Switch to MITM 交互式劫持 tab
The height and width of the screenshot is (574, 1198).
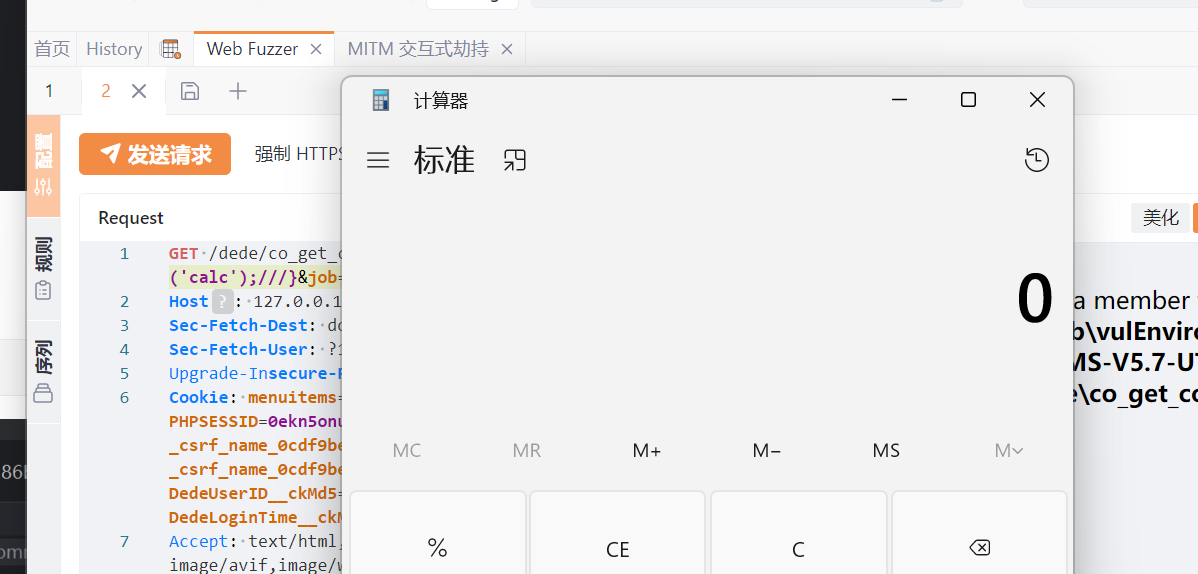pos(418,49)
